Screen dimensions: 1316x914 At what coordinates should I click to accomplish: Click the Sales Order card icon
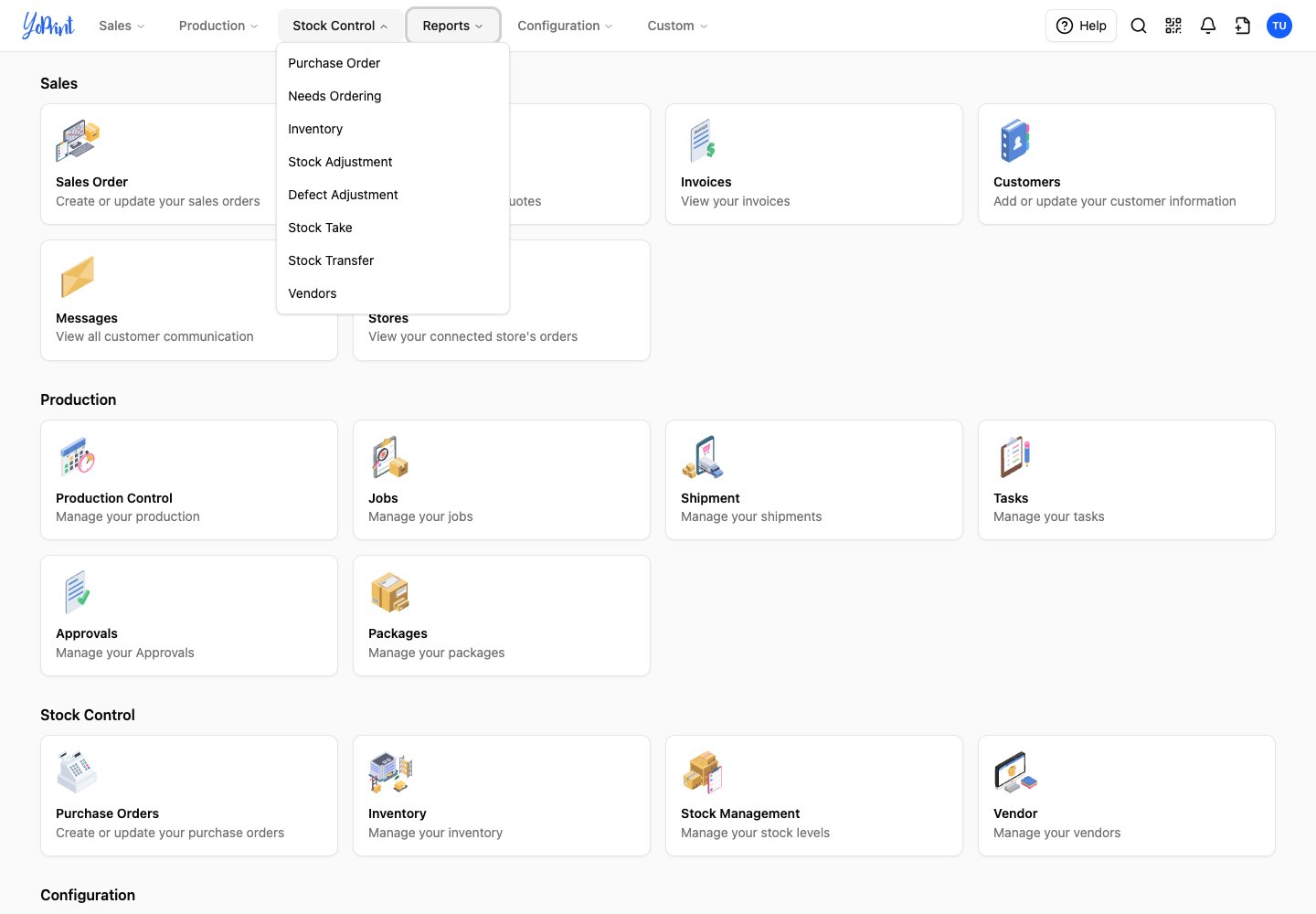pyautogui.click(x=78, y=141)
